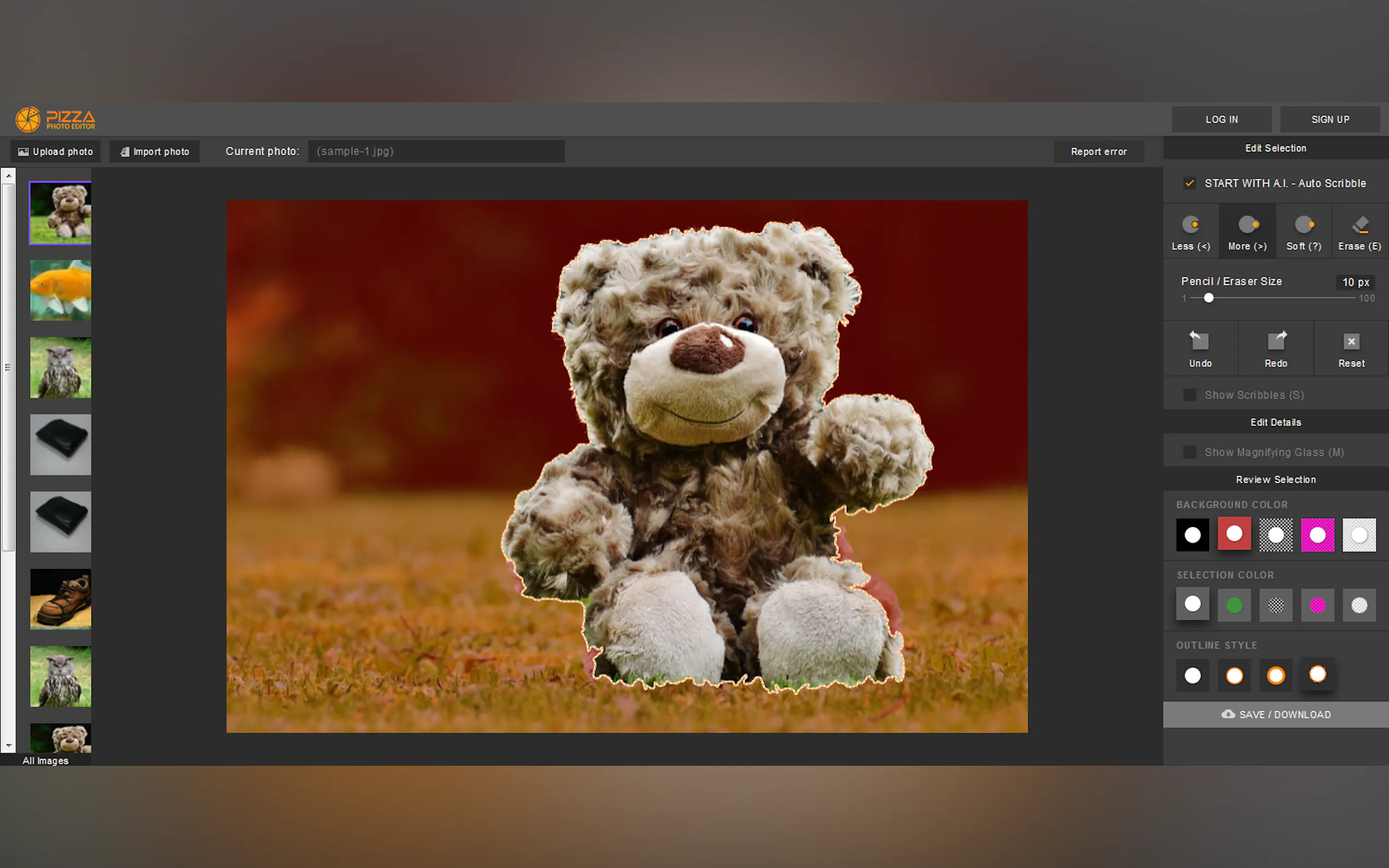Open the All Images tab
This screenshot has height=868, width=1389.
pos(45,761)
